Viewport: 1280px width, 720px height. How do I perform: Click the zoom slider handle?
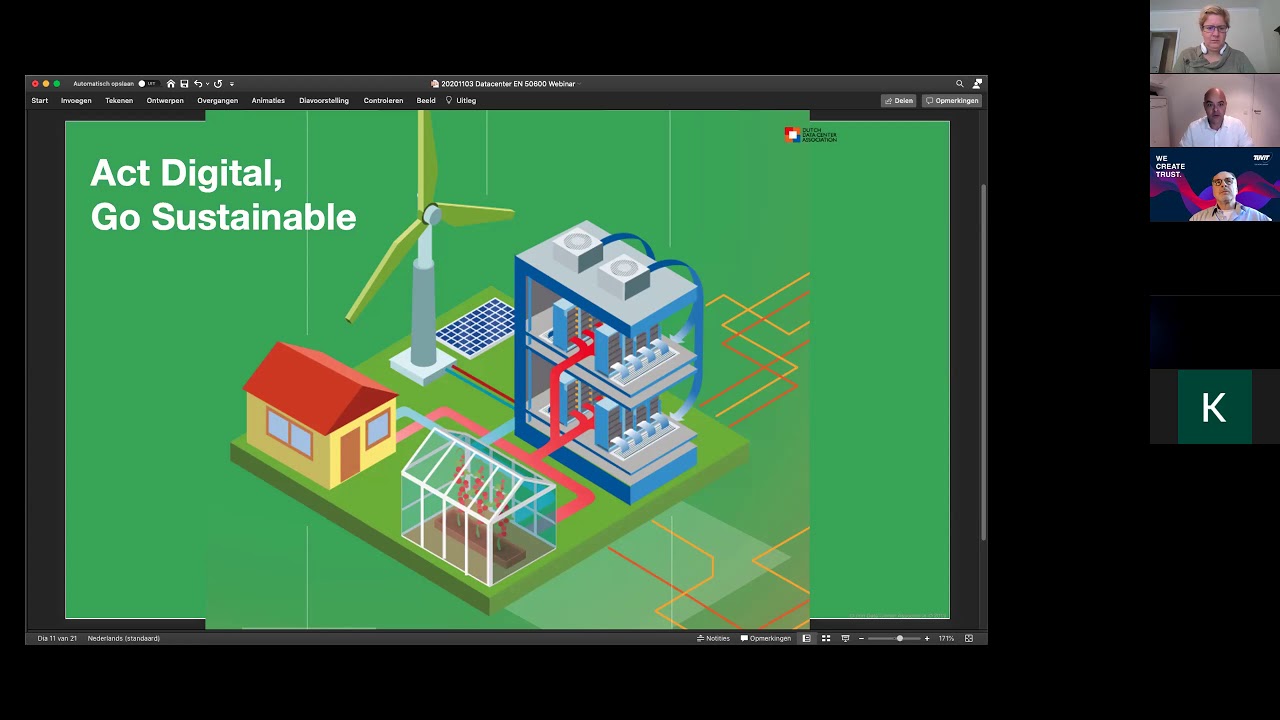(x=900, y=638)
